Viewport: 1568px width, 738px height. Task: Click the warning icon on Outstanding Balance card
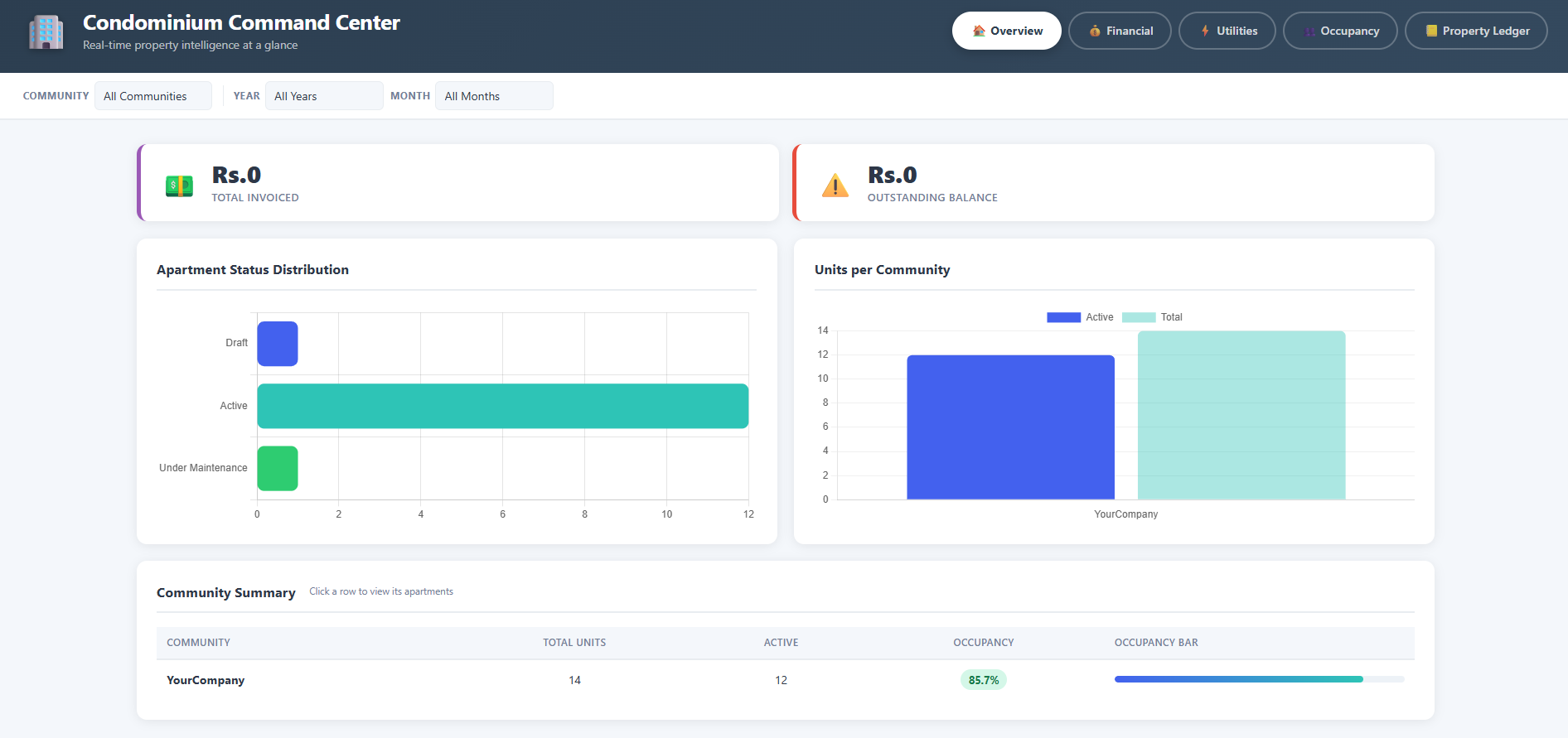(835, 186)
